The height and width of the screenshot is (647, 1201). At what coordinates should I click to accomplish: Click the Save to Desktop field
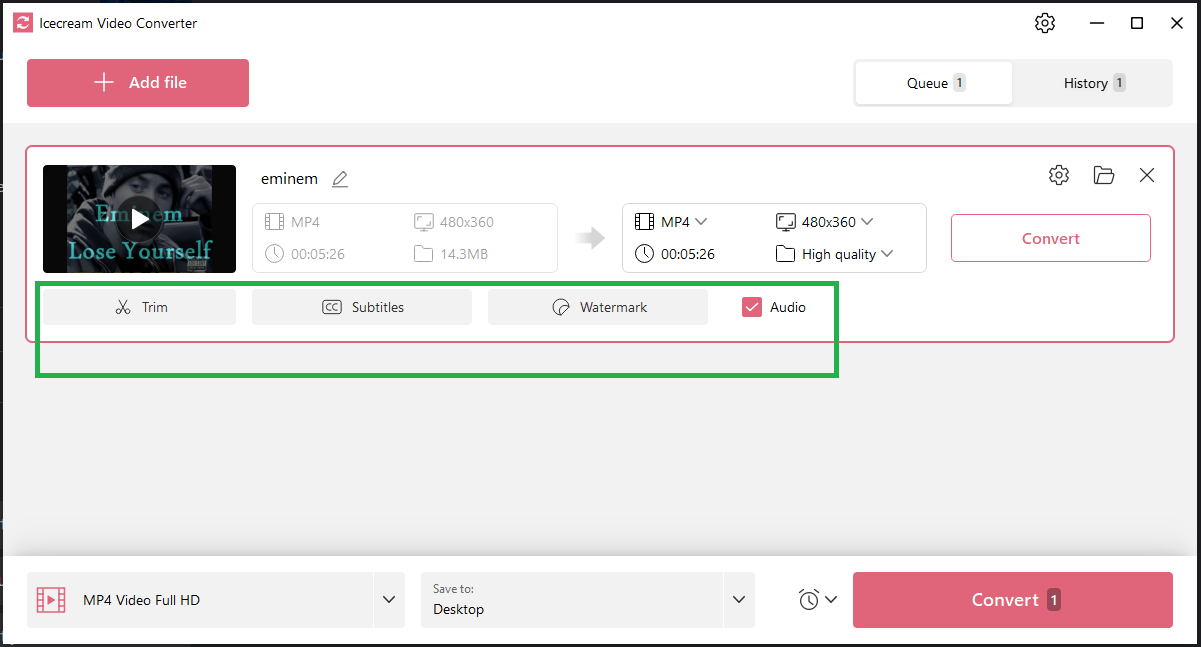pyautogui.click(x=572, y=600)
